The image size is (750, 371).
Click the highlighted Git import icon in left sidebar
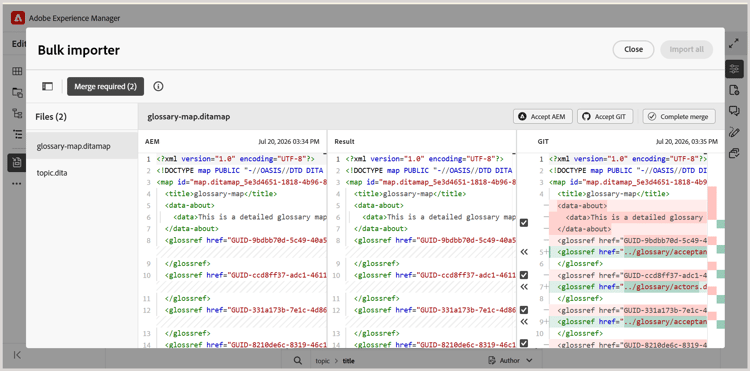tap(17, 163)
